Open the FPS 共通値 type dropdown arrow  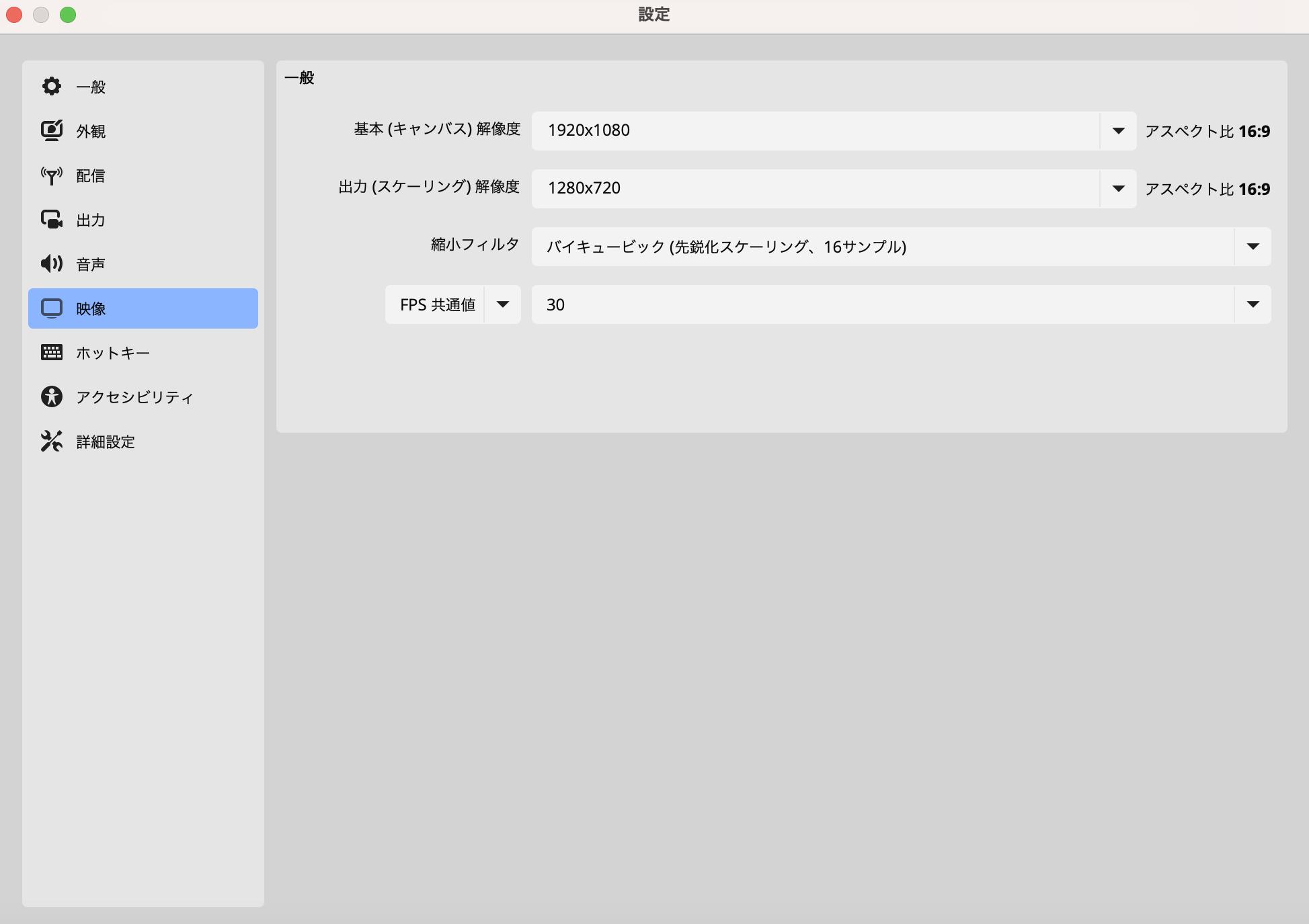click(502, 304)
